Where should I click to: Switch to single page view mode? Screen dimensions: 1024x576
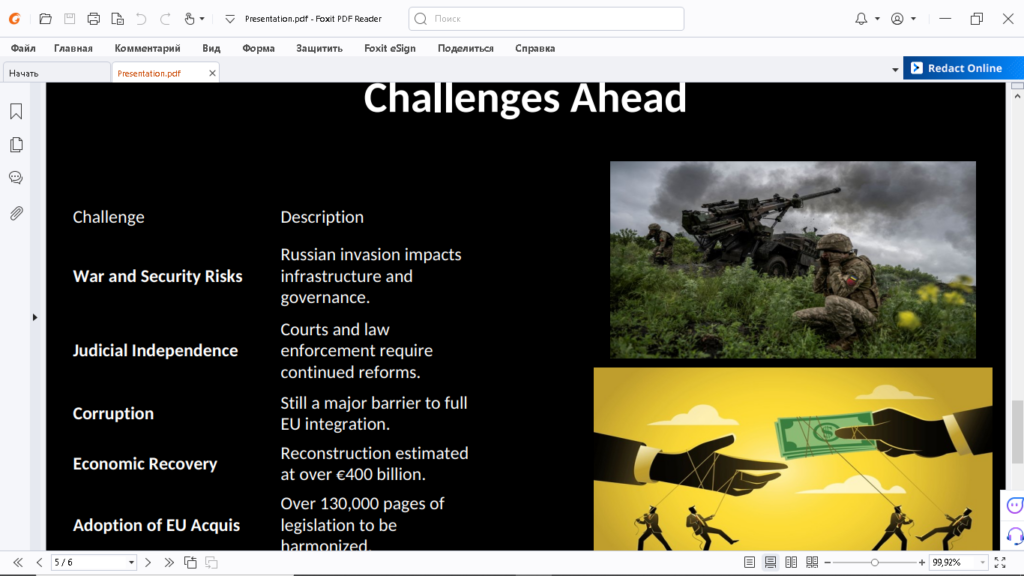[x=750, y=563]
